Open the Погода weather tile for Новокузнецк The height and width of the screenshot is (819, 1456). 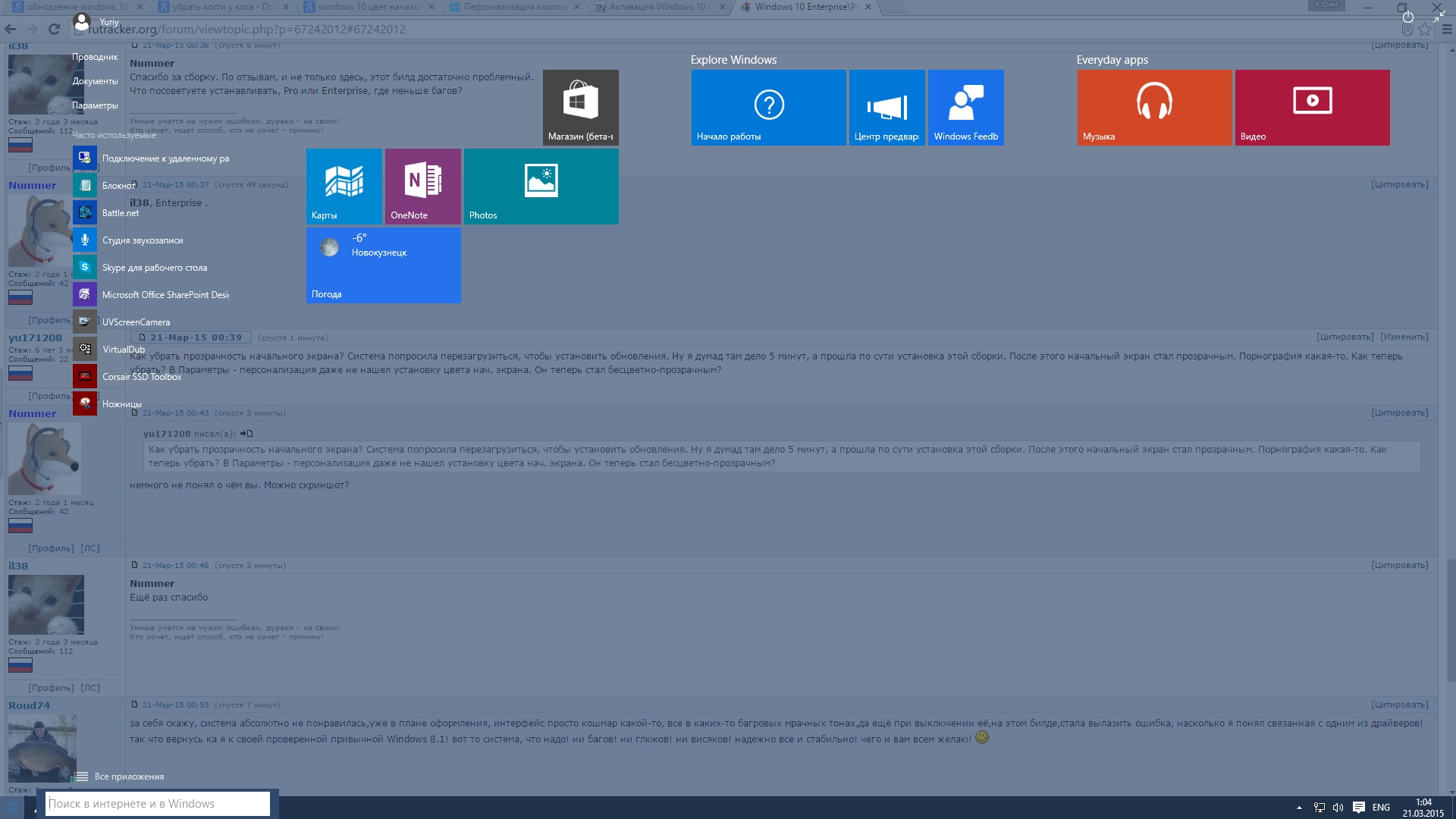tap(383, 265)
